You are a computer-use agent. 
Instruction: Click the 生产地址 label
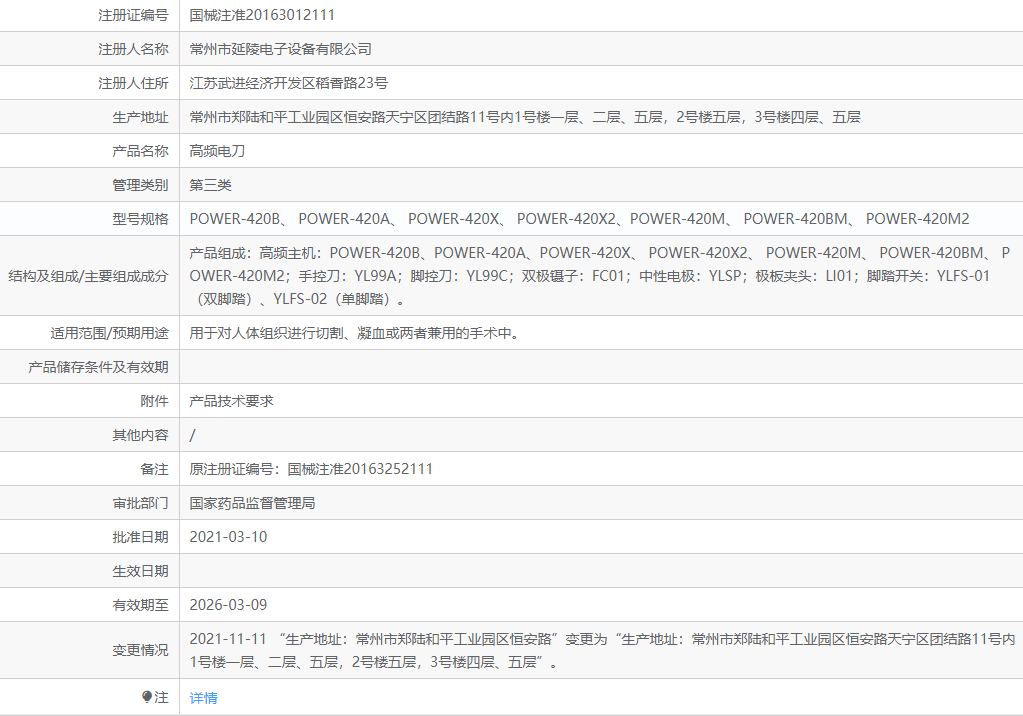click(x=140, y=117)
